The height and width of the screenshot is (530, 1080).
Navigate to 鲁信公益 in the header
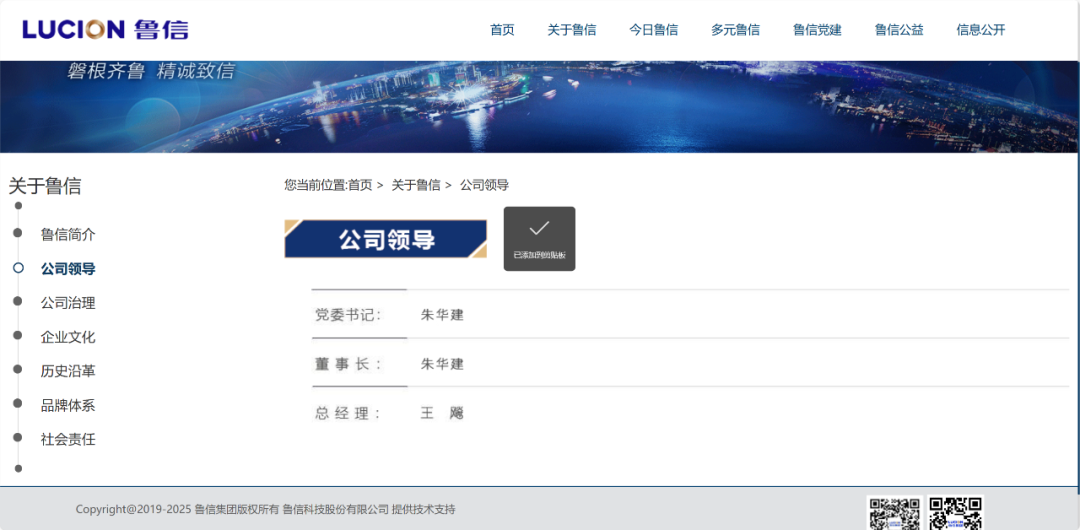899,30
